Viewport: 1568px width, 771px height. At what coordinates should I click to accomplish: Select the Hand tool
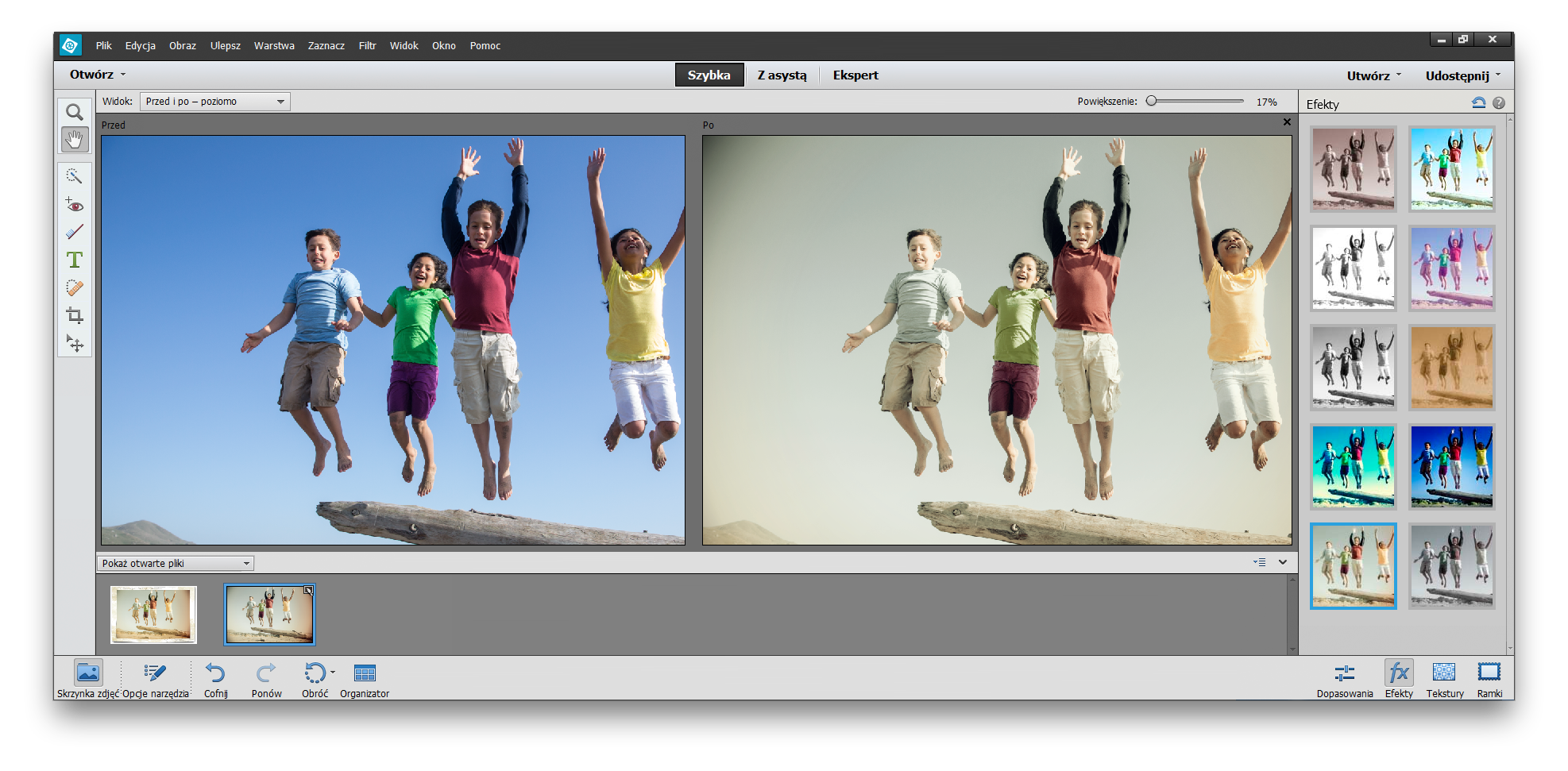tap(75, 140)
